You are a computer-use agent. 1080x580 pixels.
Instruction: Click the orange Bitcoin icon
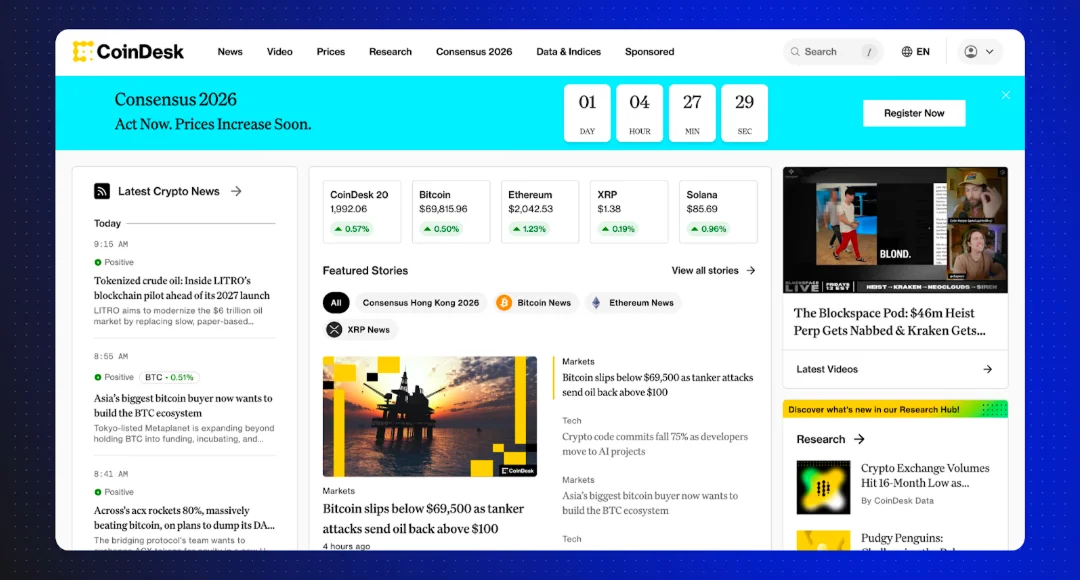[x=504, y=302]
